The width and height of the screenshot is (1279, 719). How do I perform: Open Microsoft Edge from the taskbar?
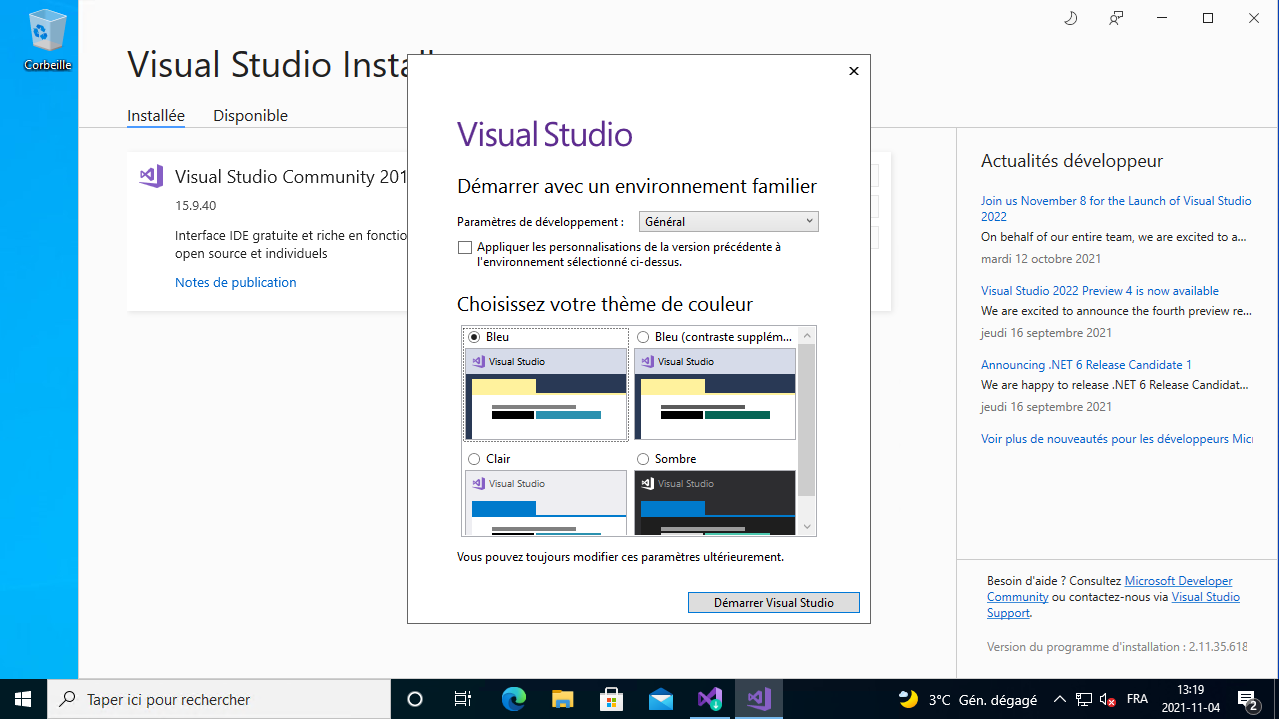513,699
